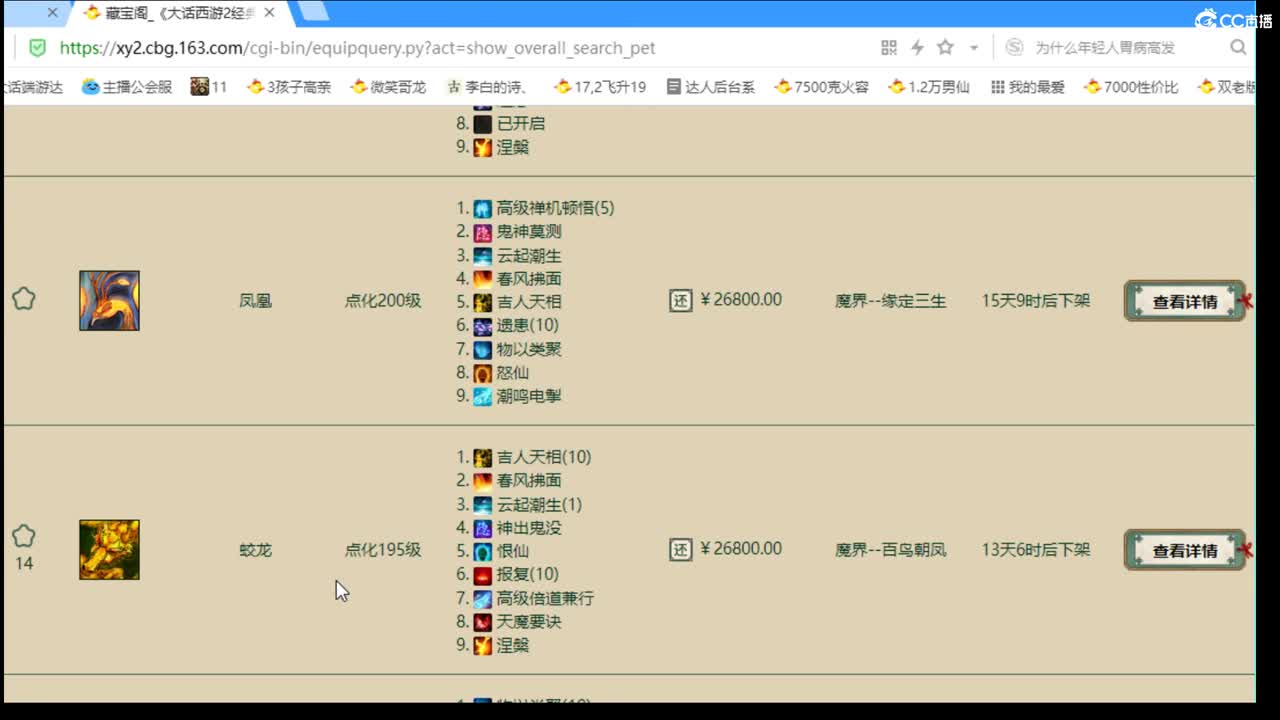Screen dimensions: 1280x720
Task: Select the 13天6时后下架 expiry text
Action: [1036, 549]
